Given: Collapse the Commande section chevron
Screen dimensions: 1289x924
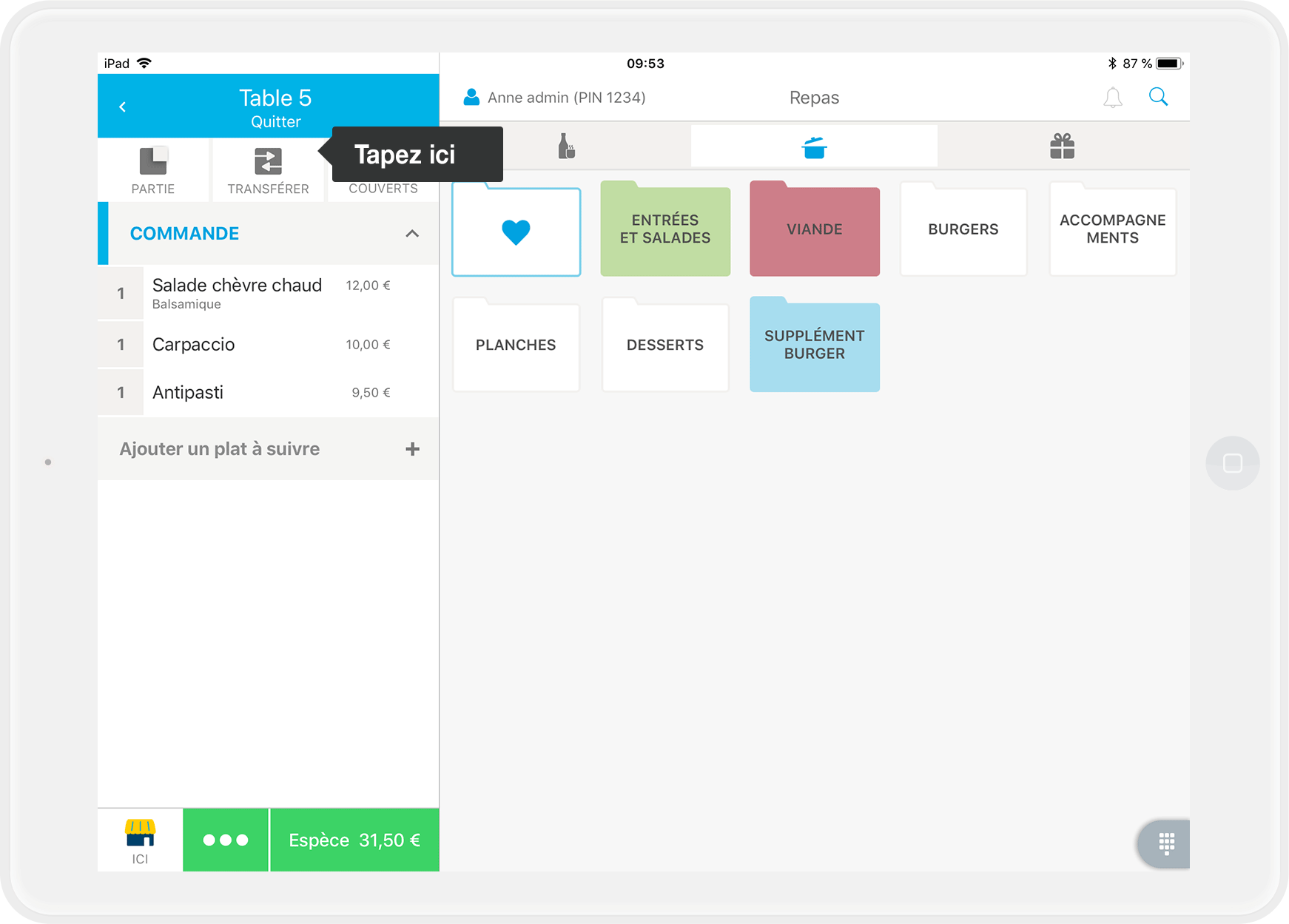Looking at the screenshot, I should point(412,234).
